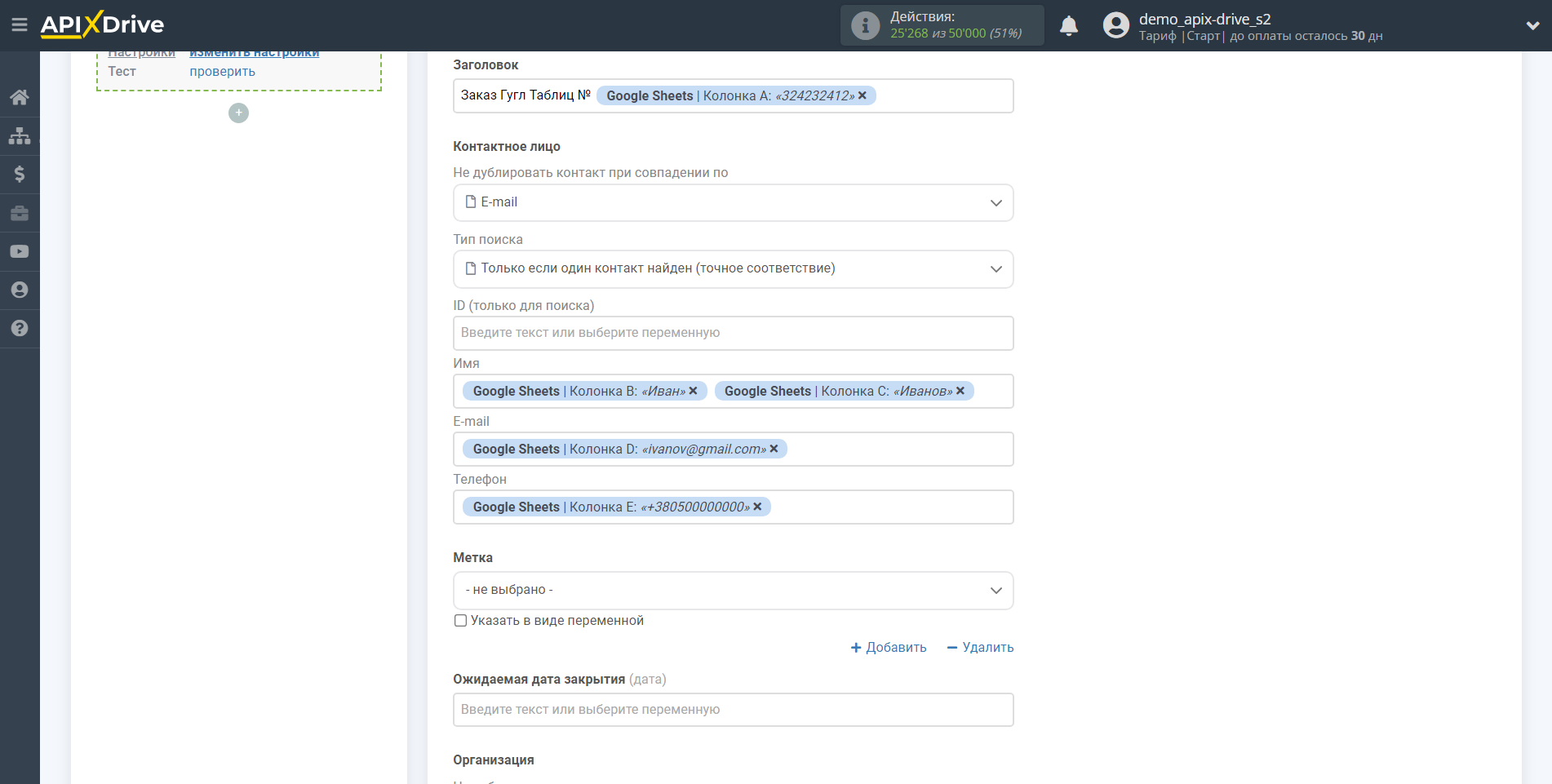1552x784 pixels.
Task: Click the Контактное лицо heading
Action: tap(507, 147)
